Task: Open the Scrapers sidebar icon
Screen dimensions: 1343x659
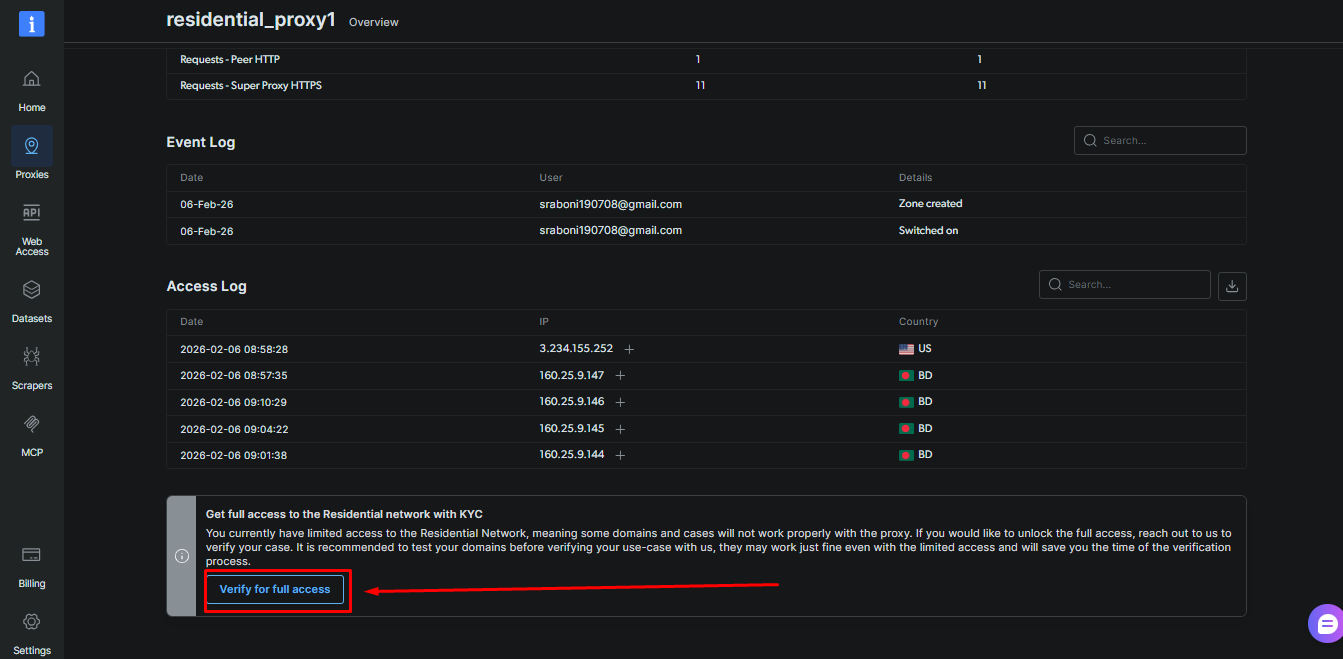Action: pyautogui.click(x=32, y=357)
